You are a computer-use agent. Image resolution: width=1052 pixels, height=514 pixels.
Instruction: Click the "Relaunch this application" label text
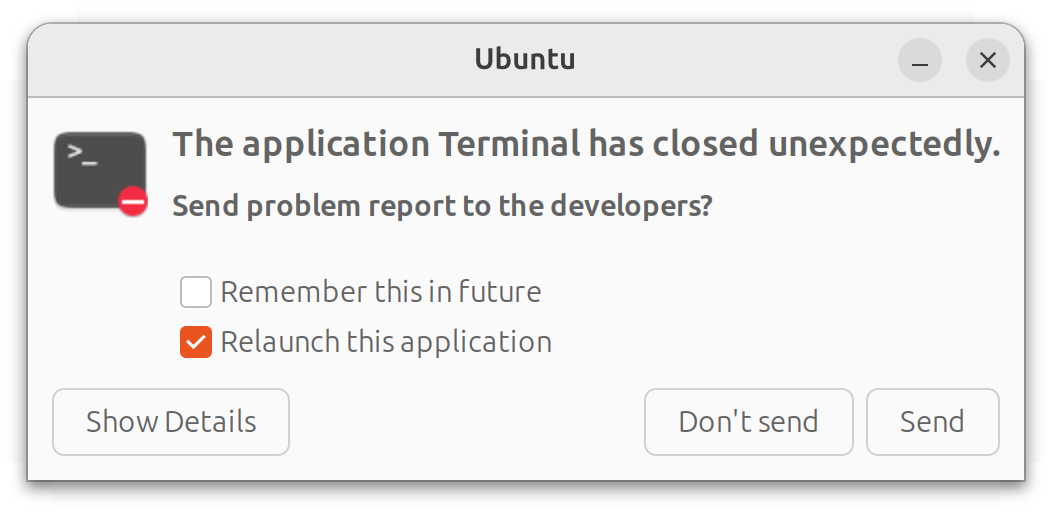(386, 342)
